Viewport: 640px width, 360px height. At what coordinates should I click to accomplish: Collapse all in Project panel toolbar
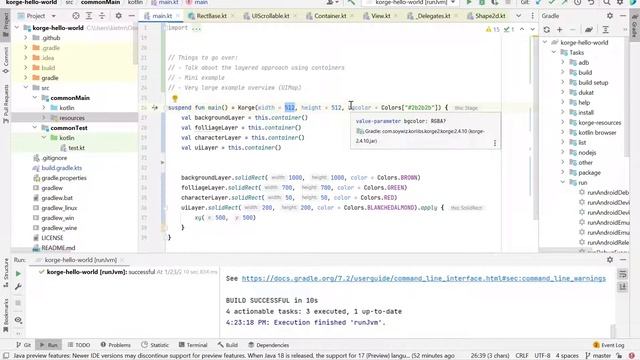pos(102,16)
